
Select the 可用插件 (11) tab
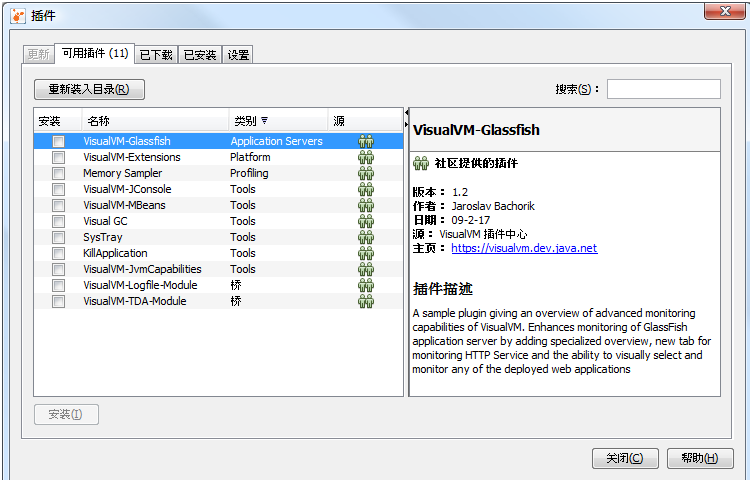tap(95, 53)
